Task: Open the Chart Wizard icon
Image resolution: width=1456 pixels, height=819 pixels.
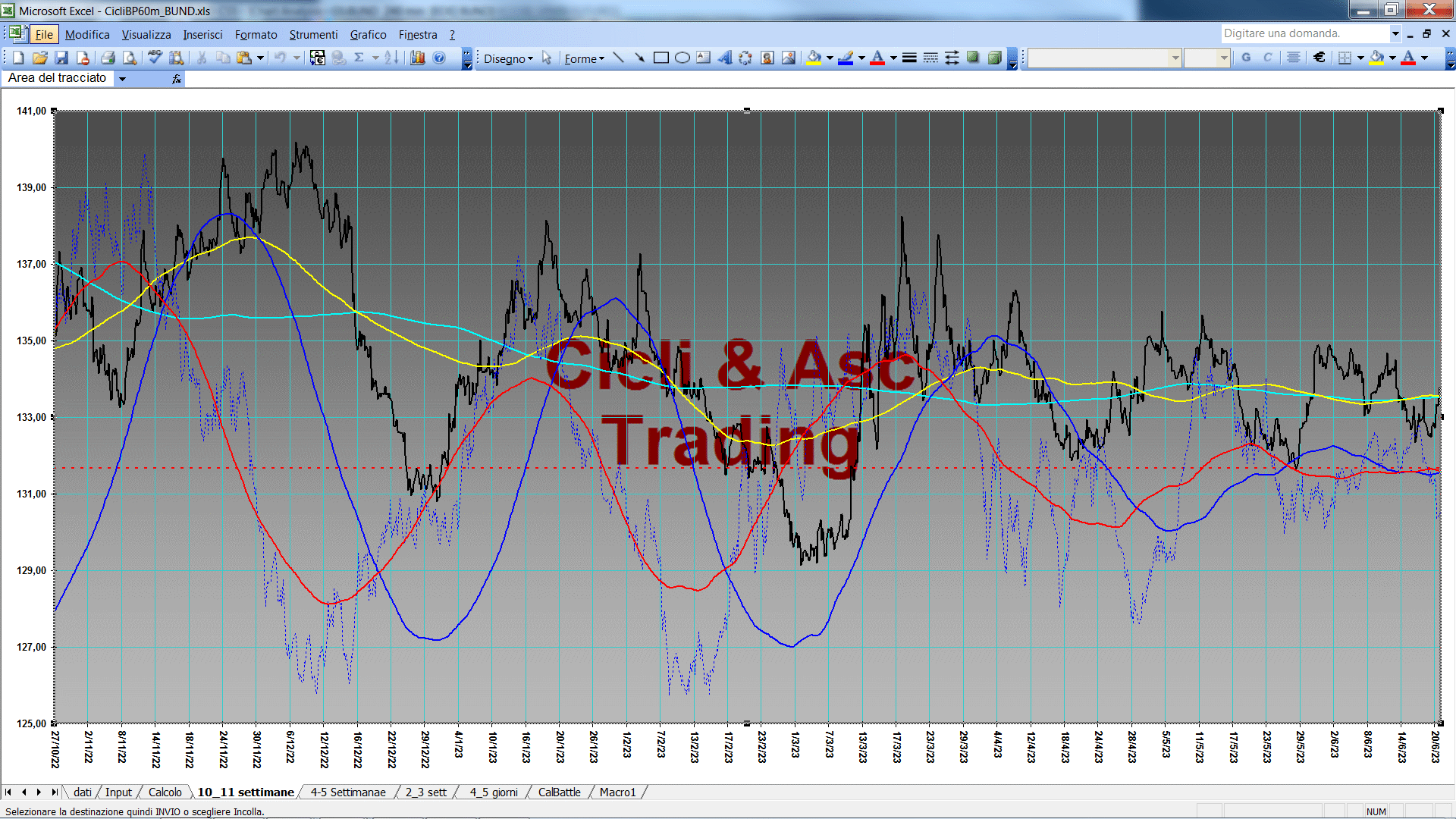Action: click(x=417, y=58)
